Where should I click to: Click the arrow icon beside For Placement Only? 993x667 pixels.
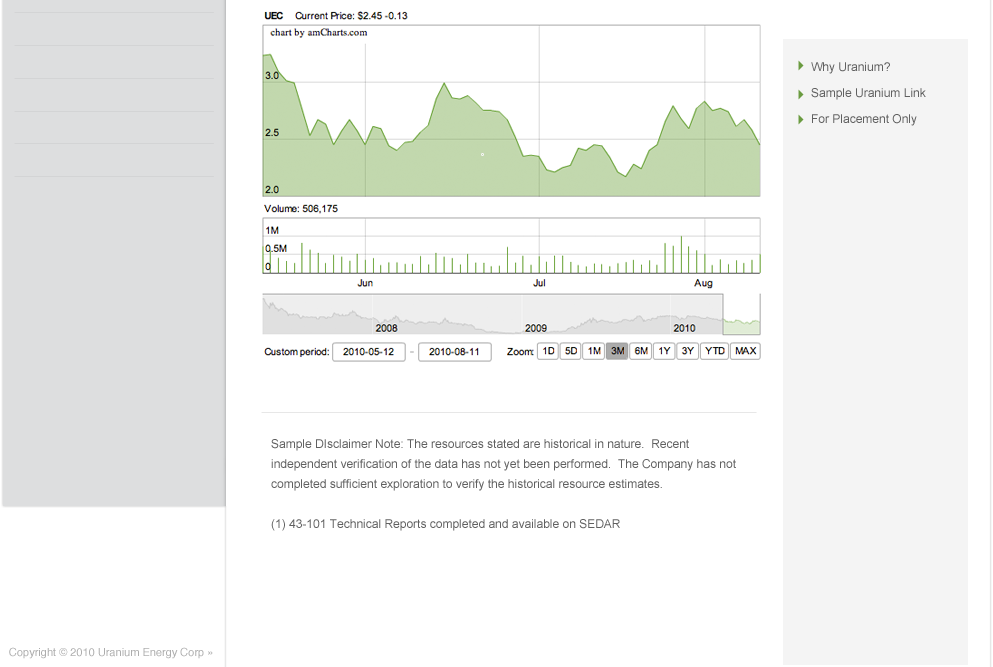(x=800, y=119)
